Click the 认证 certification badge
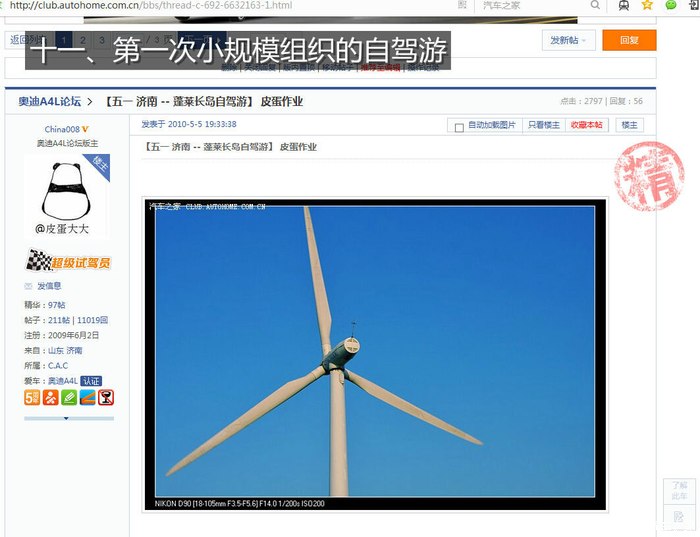The height and width of the screenshot is (537, 700). coord(91,381)
